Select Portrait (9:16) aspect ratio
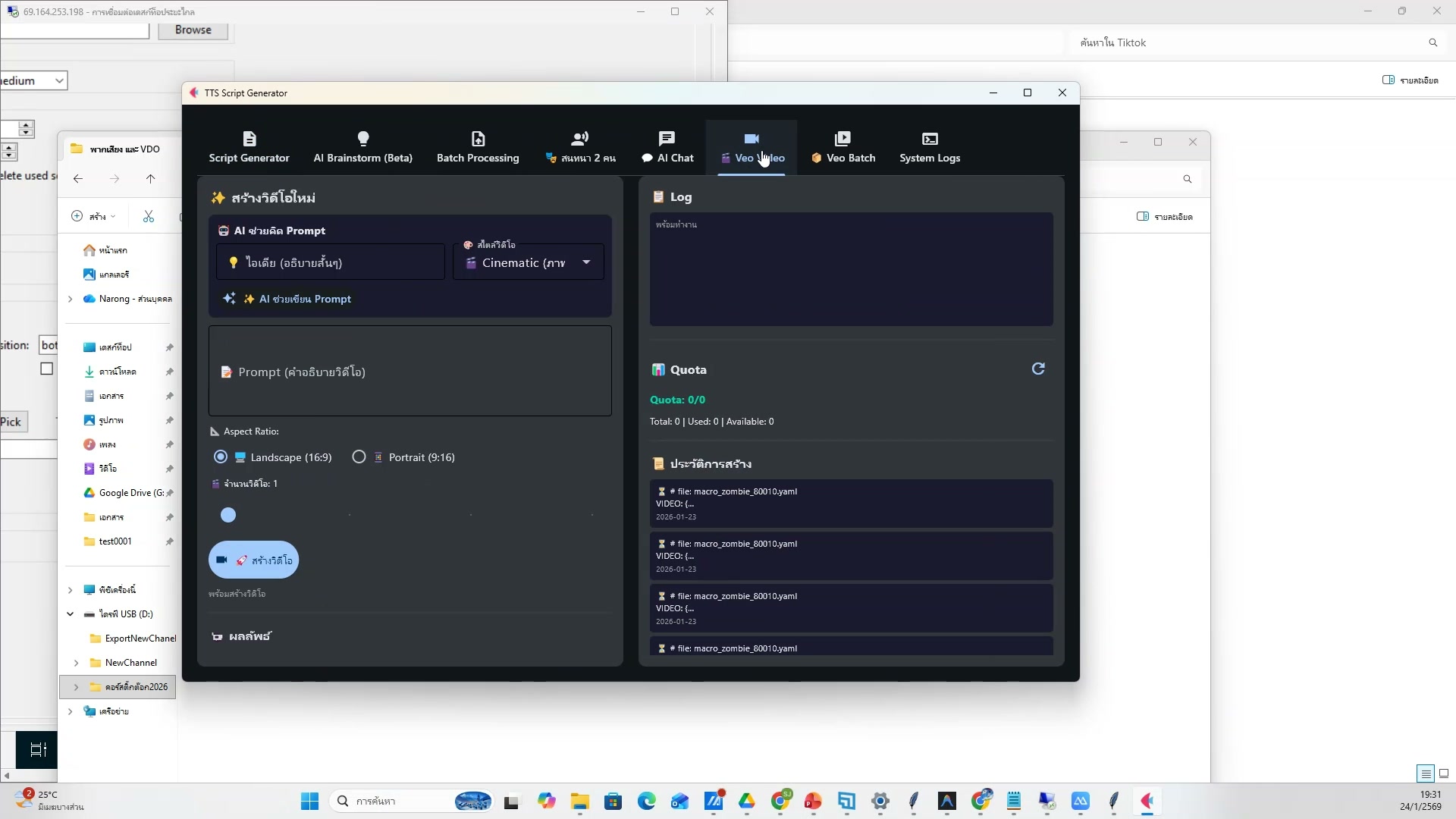Image resolution: width=1456 pixels, height=819 pixels. tap(359, 457)
